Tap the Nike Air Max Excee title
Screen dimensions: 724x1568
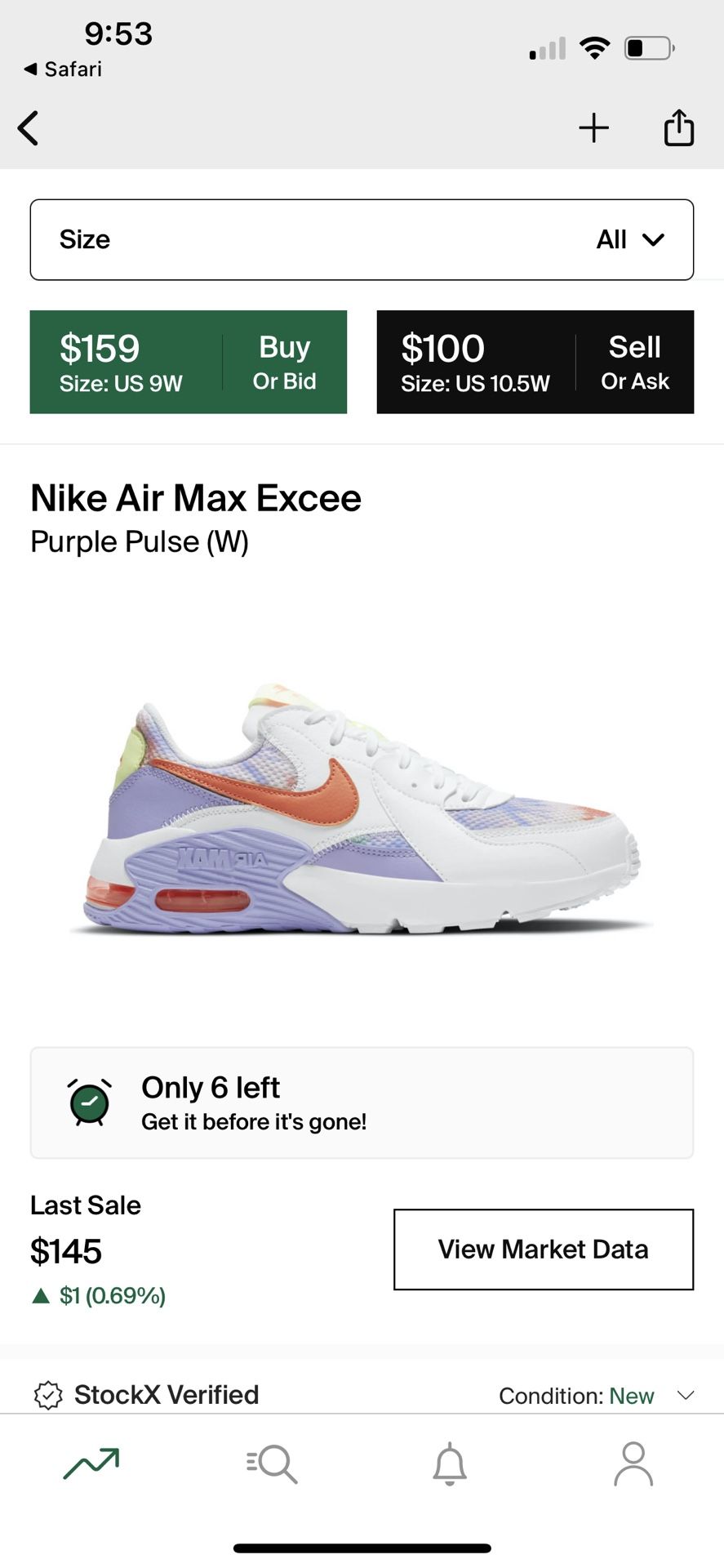pos(196,498)
